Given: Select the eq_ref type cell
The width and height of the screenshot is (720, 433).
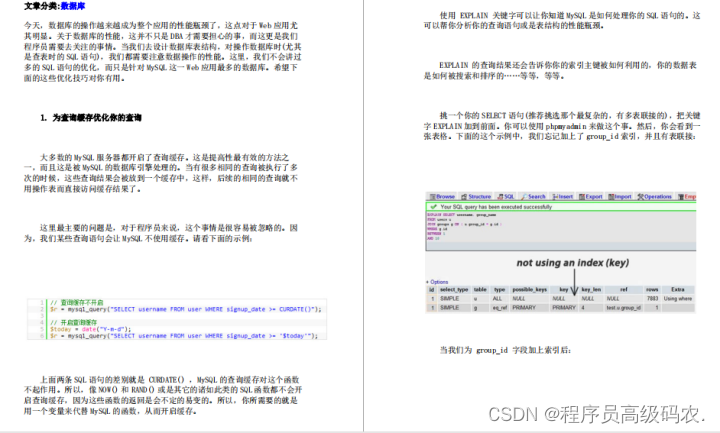Looking at the screenshot, I should (x=500, y=308).
